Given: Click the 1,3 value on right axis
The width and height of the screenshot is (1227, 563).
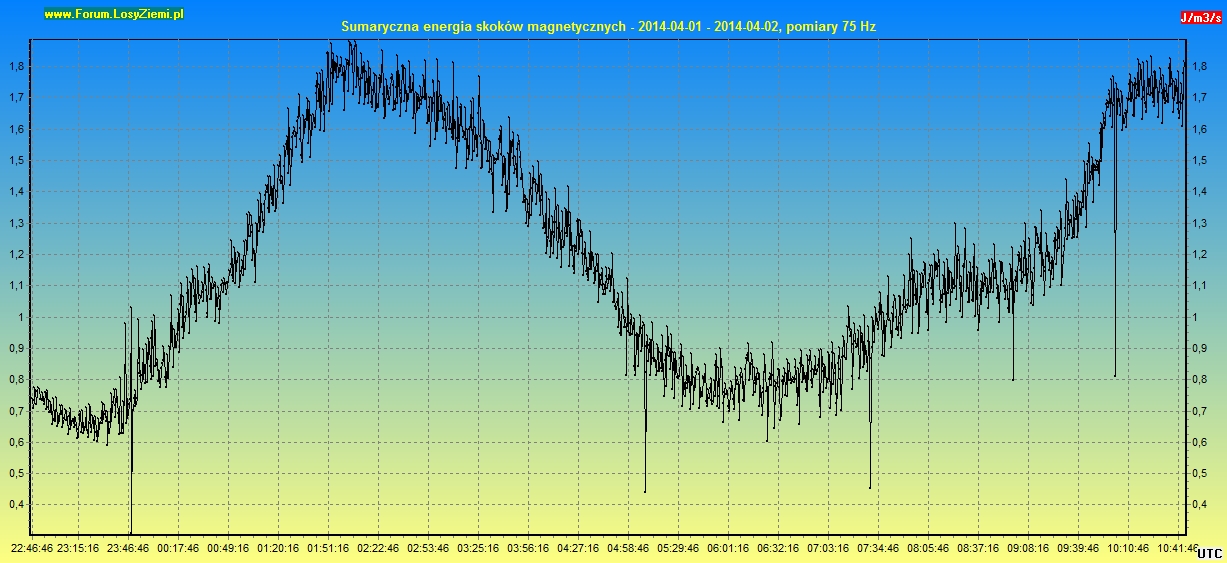Looking at the screenshot, I should [x=1199, y=223].
